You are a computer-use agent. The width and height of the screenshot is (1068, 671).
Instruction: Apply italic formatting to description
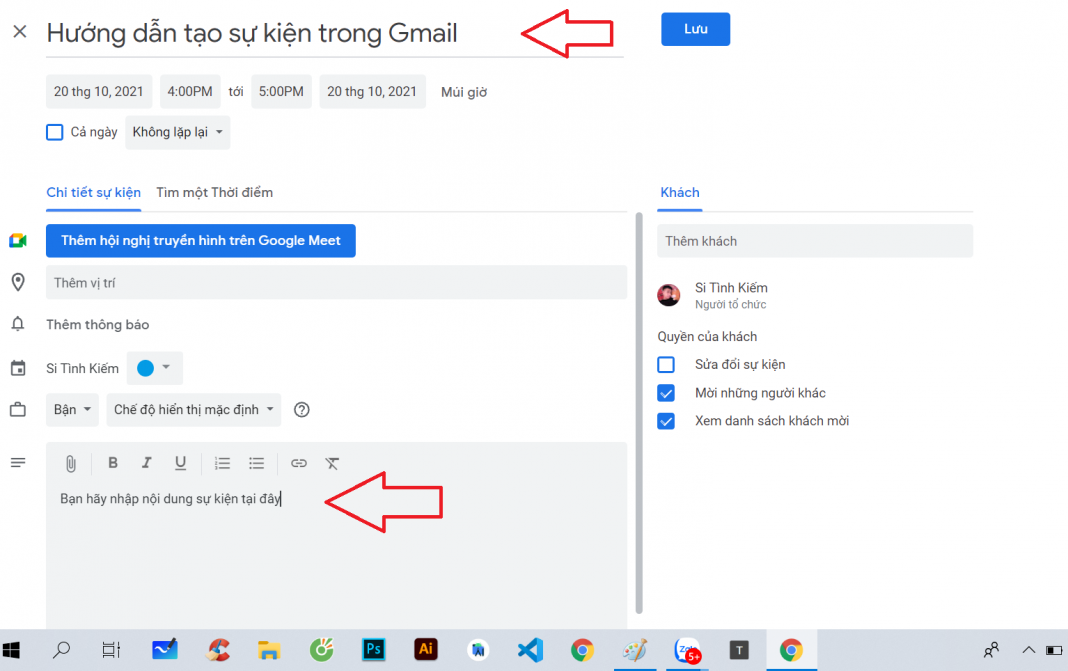pos(146,463)
